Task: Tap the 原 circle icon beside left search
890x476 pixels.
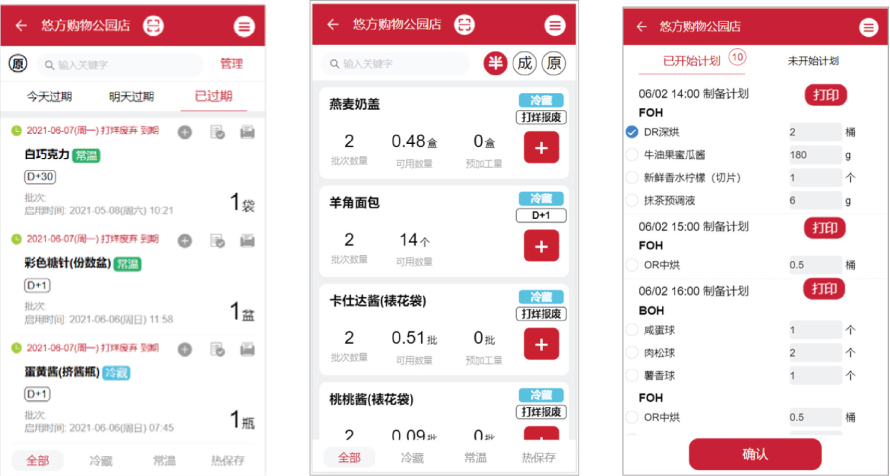Action: 18,64
